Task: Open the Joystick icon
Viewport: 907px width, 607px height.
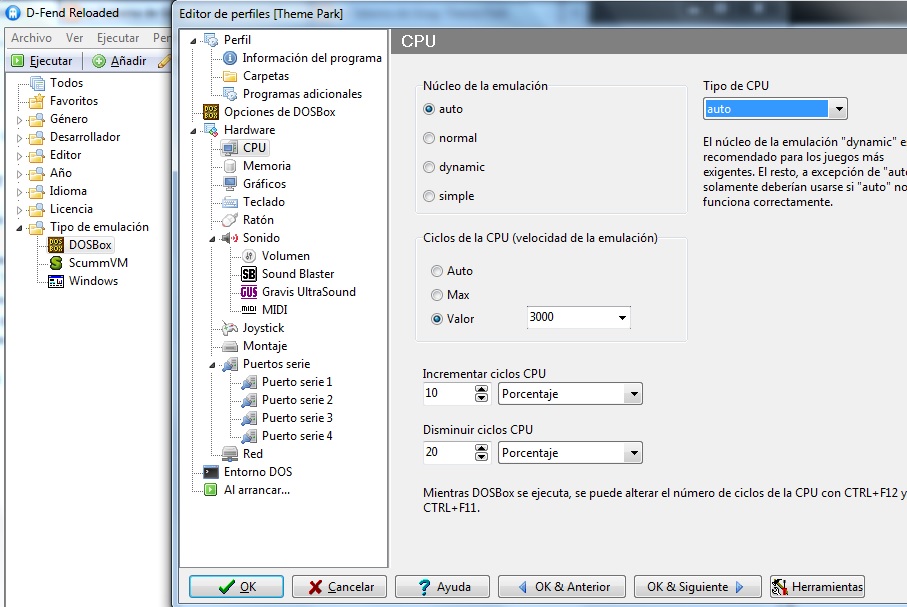Action: [x=230, y=328]
